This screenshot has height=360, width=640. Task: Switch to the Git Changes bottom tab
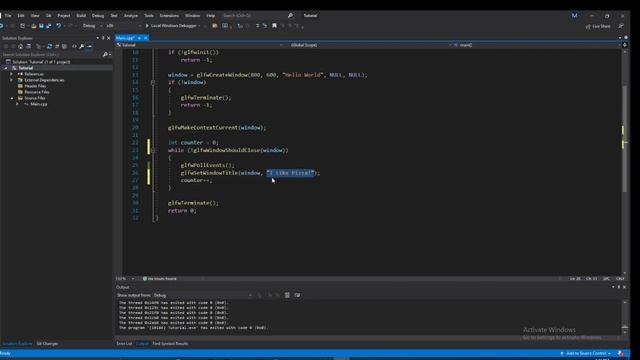pos(47,344)
